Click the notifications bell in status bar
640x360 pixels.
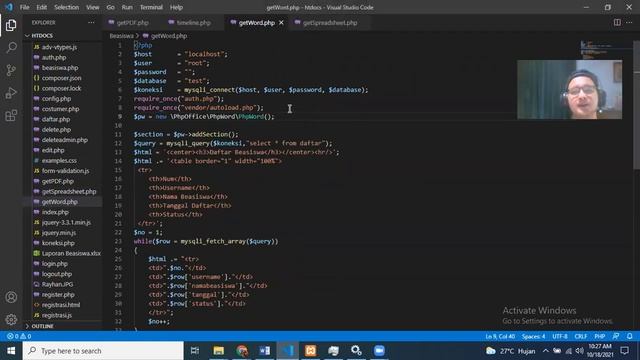(629, 336)
